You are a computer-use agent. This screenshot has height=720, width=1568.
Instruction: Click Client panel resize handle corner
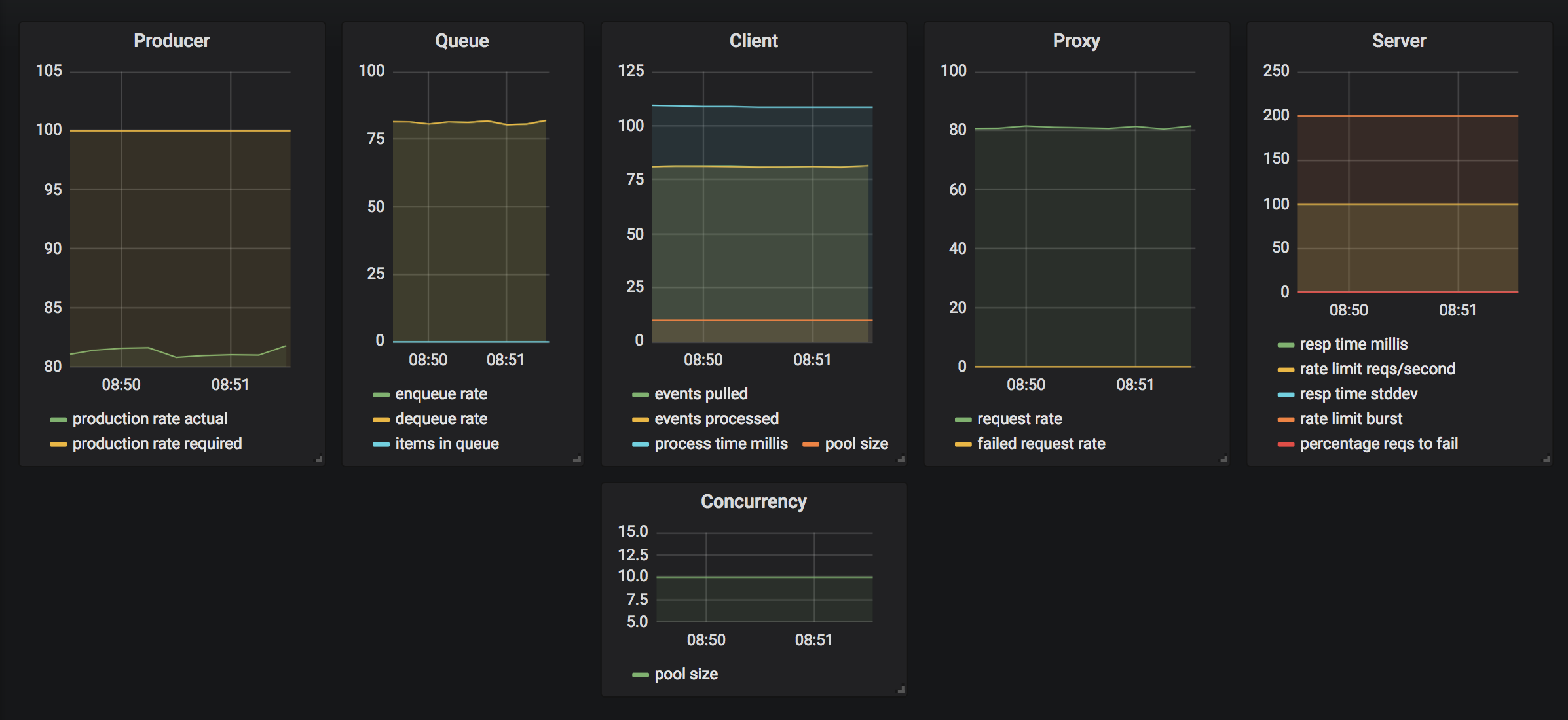coord(901,459)
